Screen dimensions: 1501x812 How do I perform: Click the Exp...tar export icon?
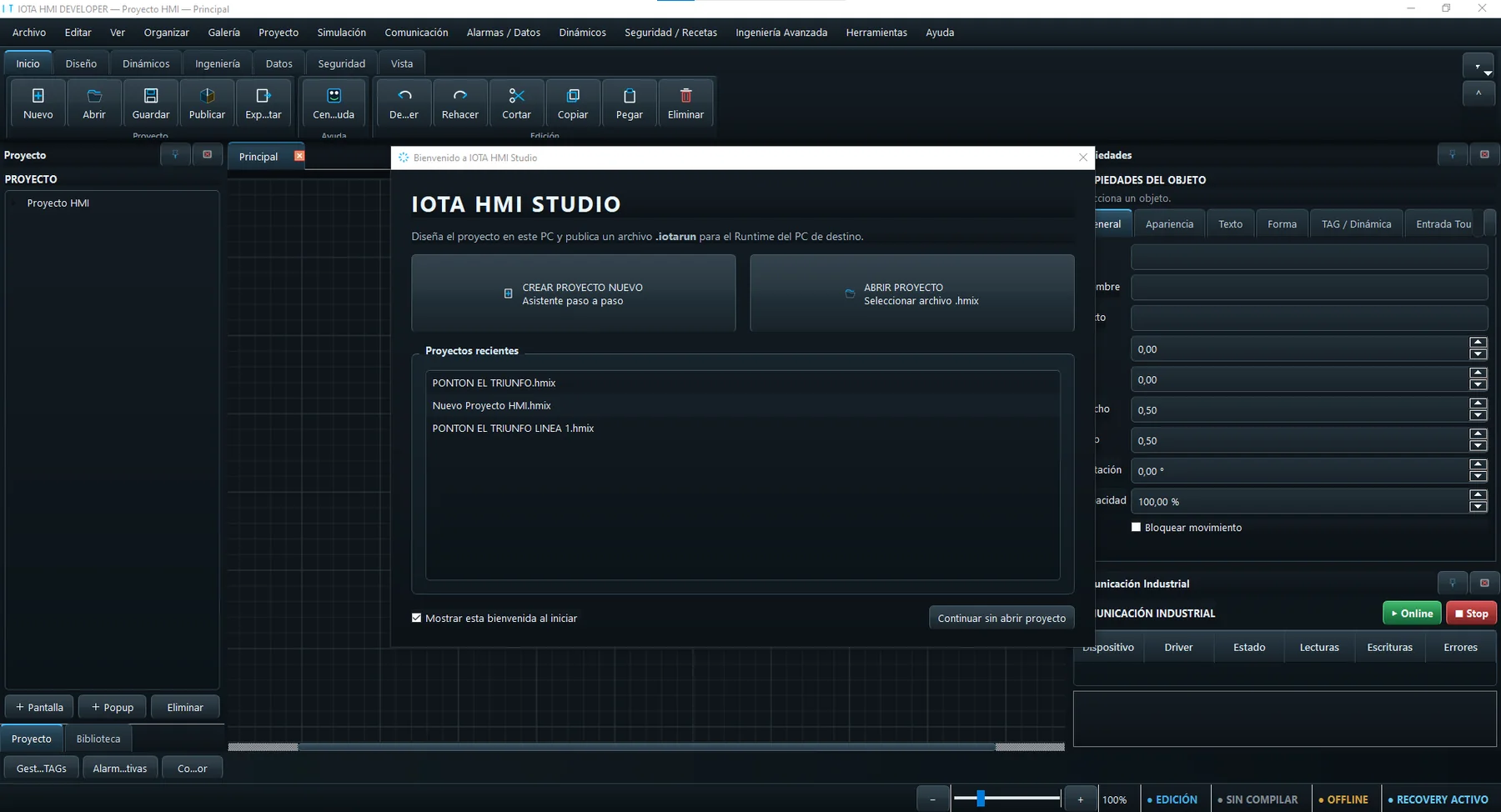point(264,103)
